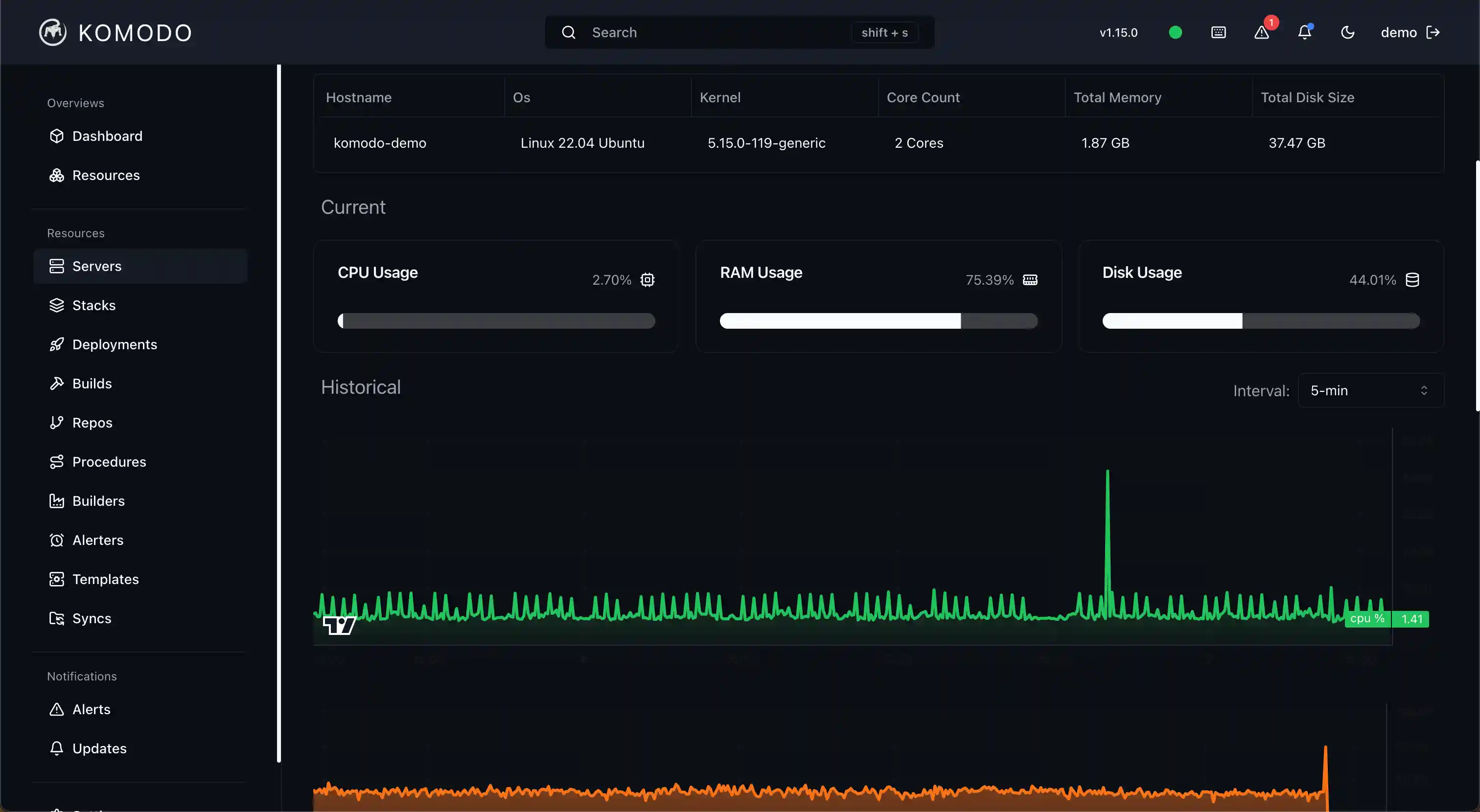Click the green connection status indicator
This screenshot has width=1480, height=812.
tap(1175, 32)
